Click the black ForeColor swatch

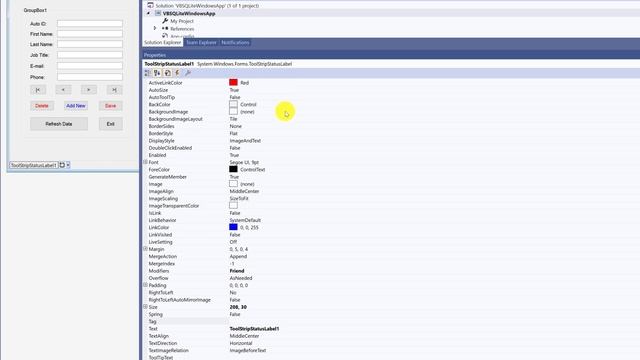233,169
